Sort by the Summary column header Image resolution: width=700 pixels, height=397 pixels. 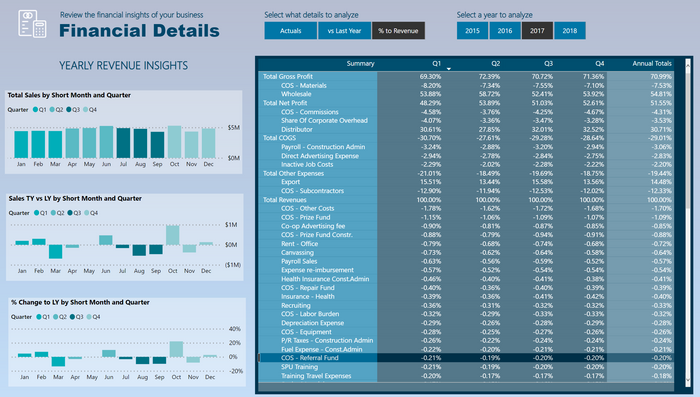pyautogui.click(x=360, y=63)
